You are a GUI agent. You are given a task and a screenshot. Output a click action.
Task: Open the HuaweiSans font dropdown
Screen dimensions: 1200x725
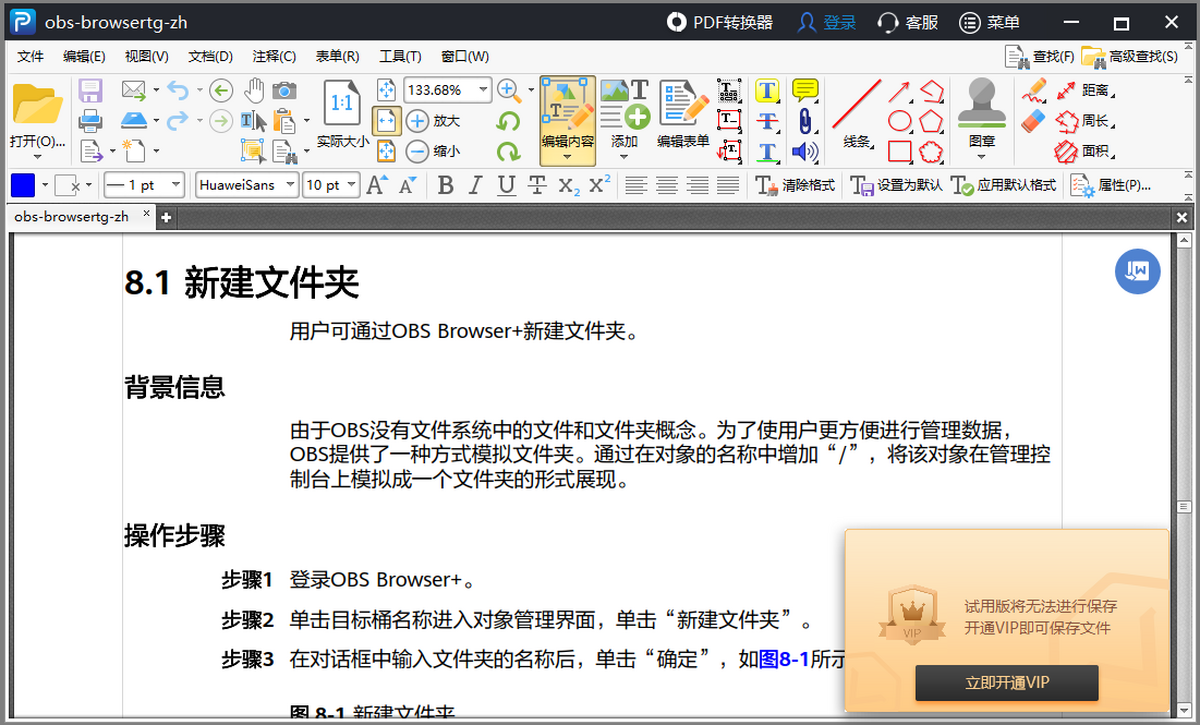pyautogui.click(x=291, y=185)
